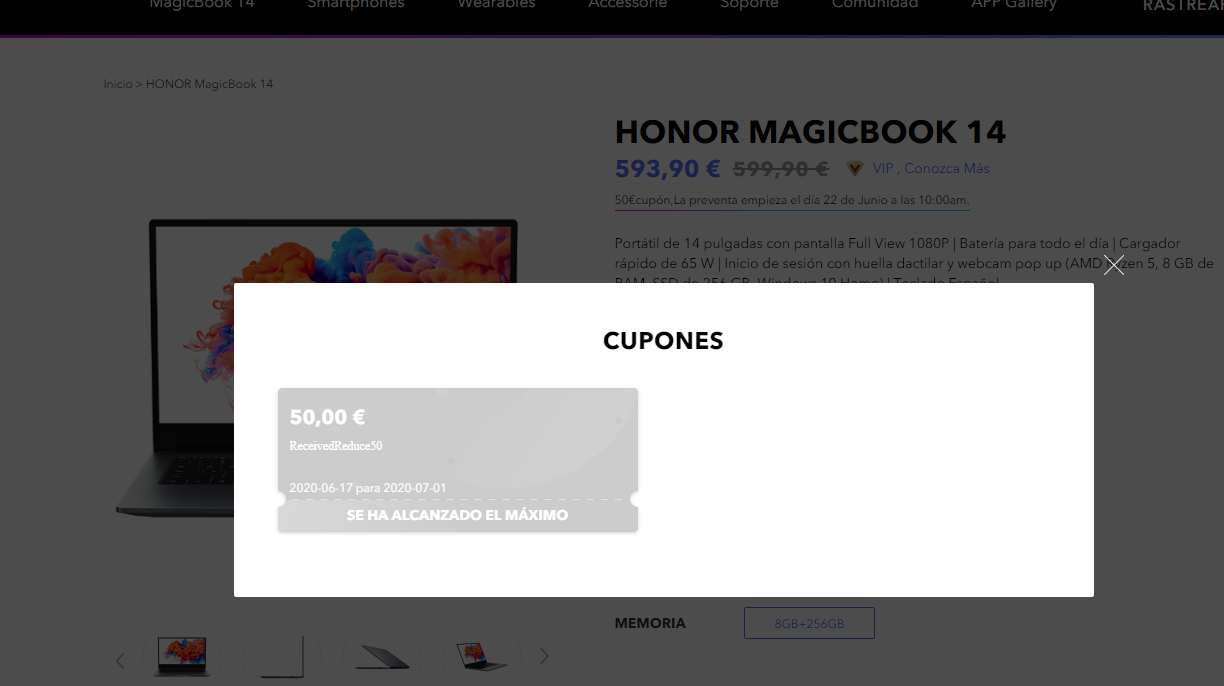The width and height of the screenshot is (1224, 686).
Task: Choose the 8GB+256GB memory option
Action: (x=809, y=623)
